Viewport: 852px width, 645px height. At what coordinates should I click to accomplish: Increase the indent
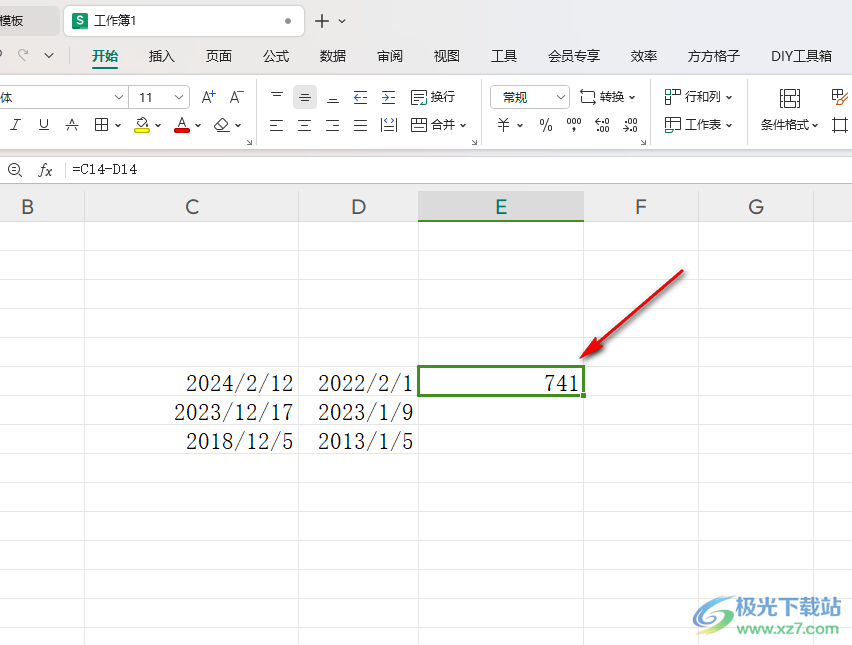click(389, 97)
